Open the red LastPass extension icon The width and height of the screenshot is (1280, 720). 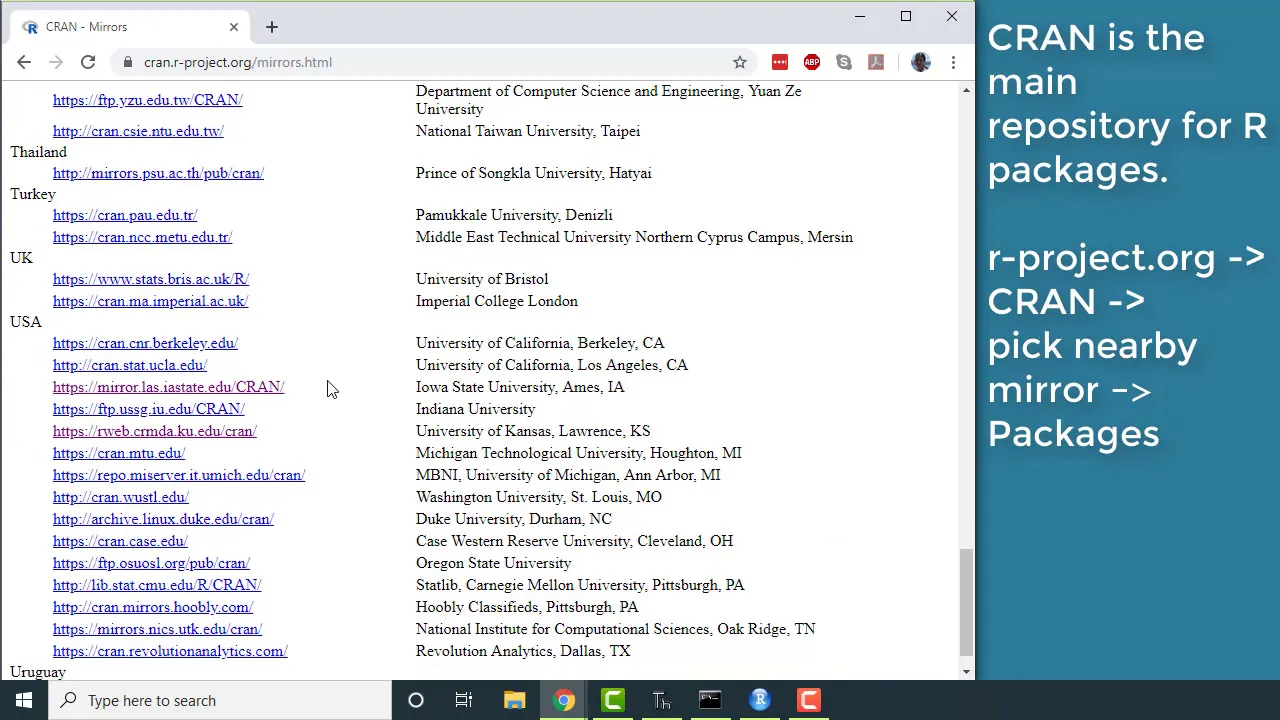(780, 62)
